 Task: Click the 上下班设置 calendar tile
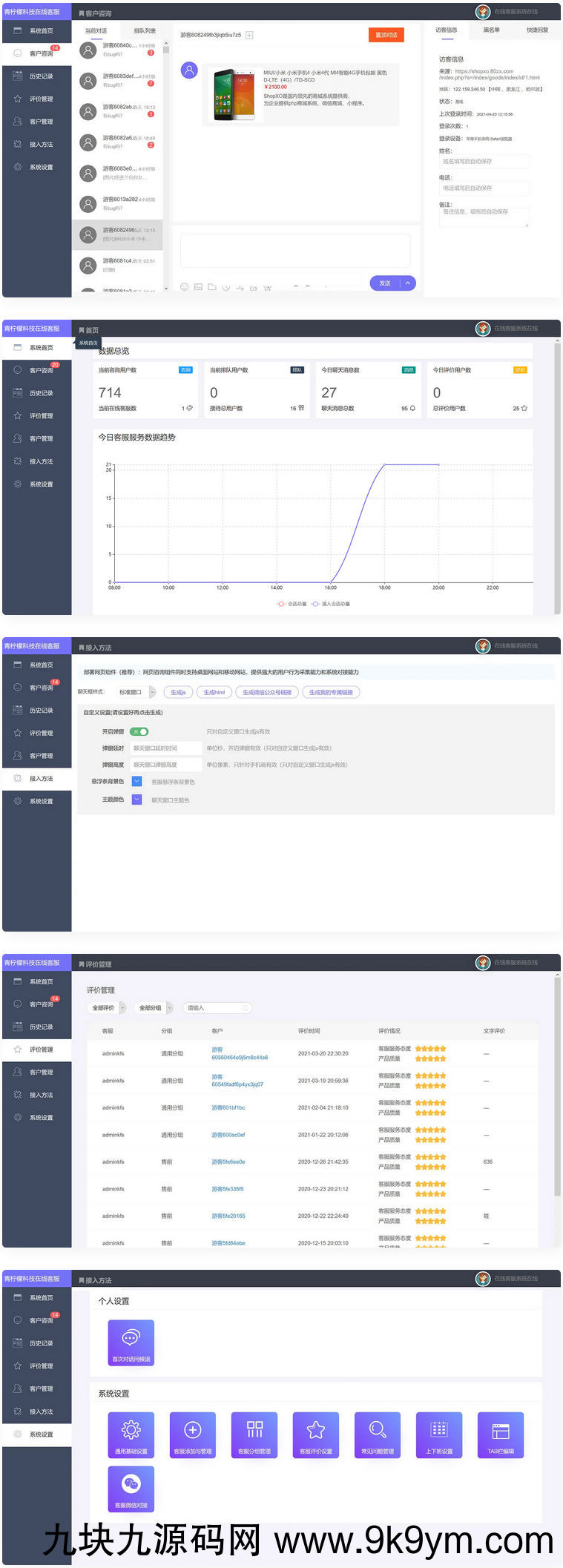click(x=439, y=1434)
